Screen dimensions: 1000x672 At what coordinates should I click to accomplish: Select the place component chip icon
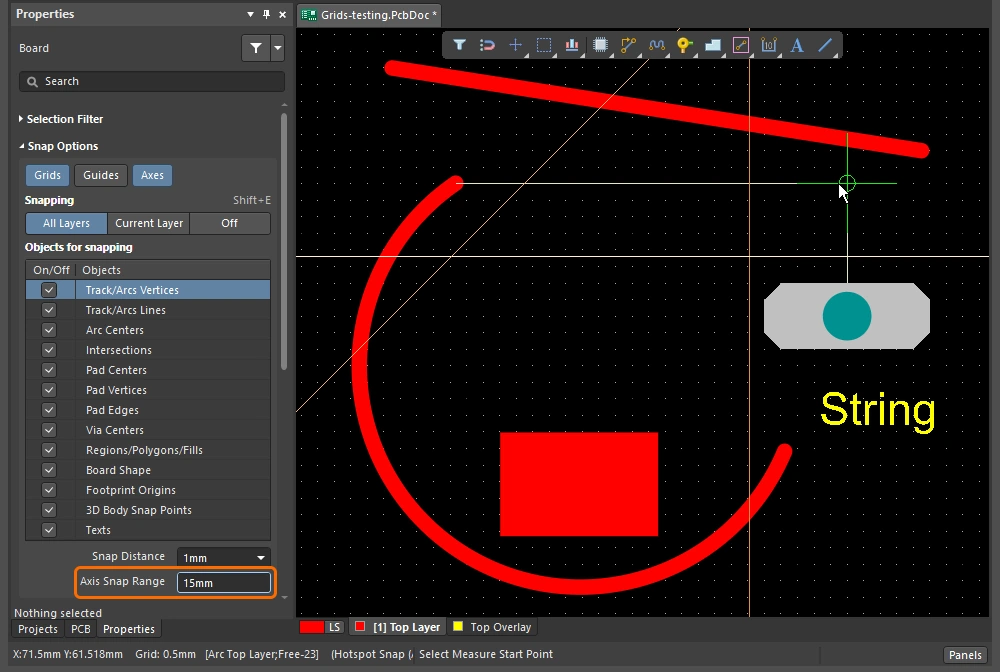[600, 45]
